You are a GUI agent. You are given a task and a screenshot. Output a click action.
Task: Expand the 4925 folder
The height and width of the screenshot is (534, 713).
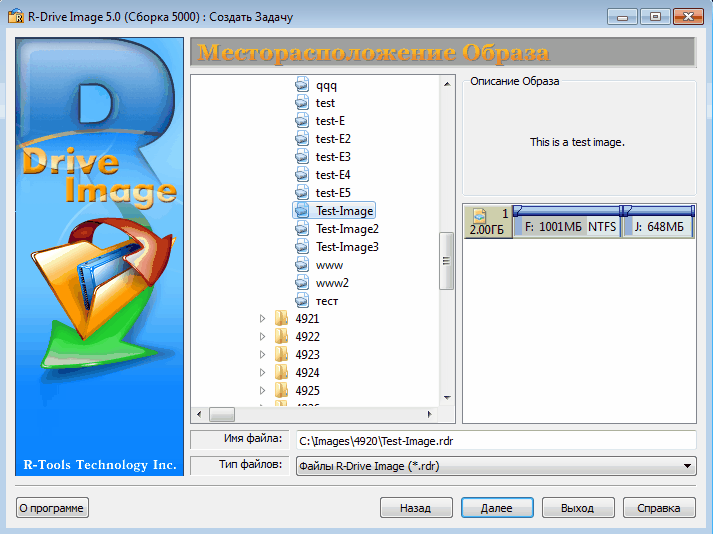[x=262, y=390]
